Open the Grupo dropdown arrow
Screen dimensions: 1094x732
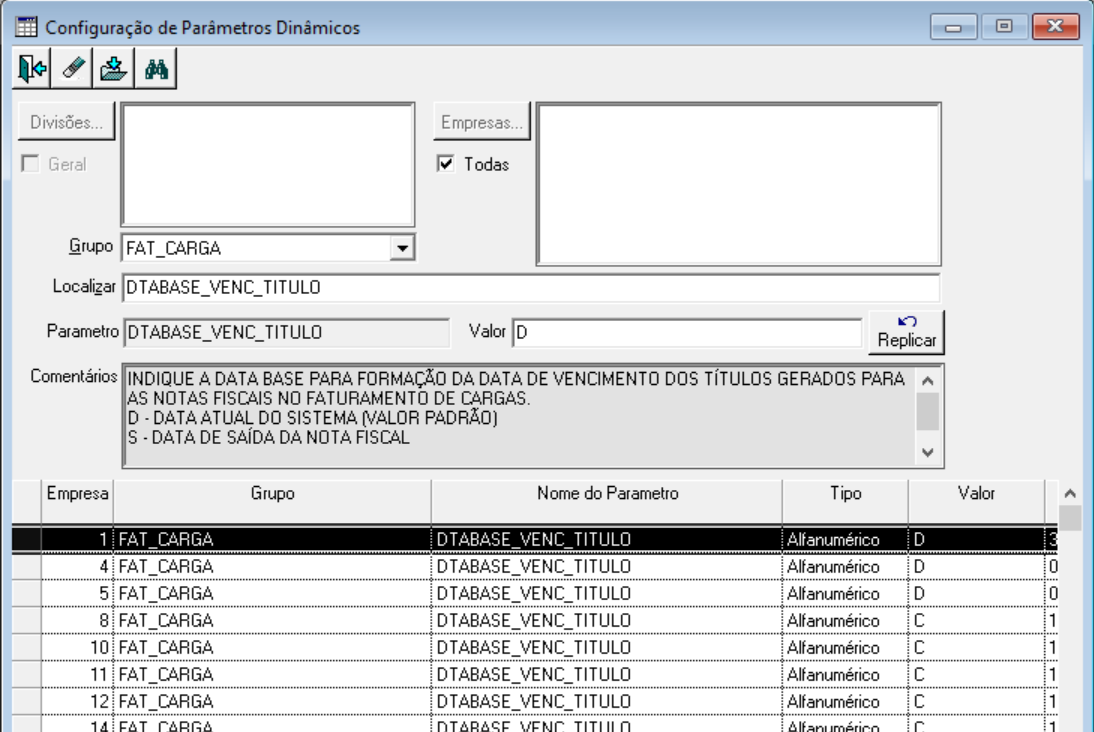point(402,248)
